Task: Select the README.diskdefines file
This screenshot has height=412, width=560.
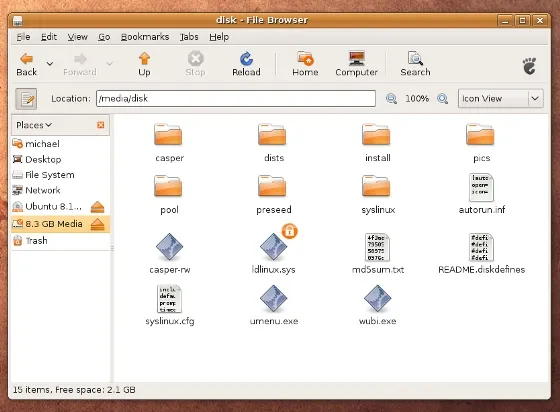Action: (481, 254)
